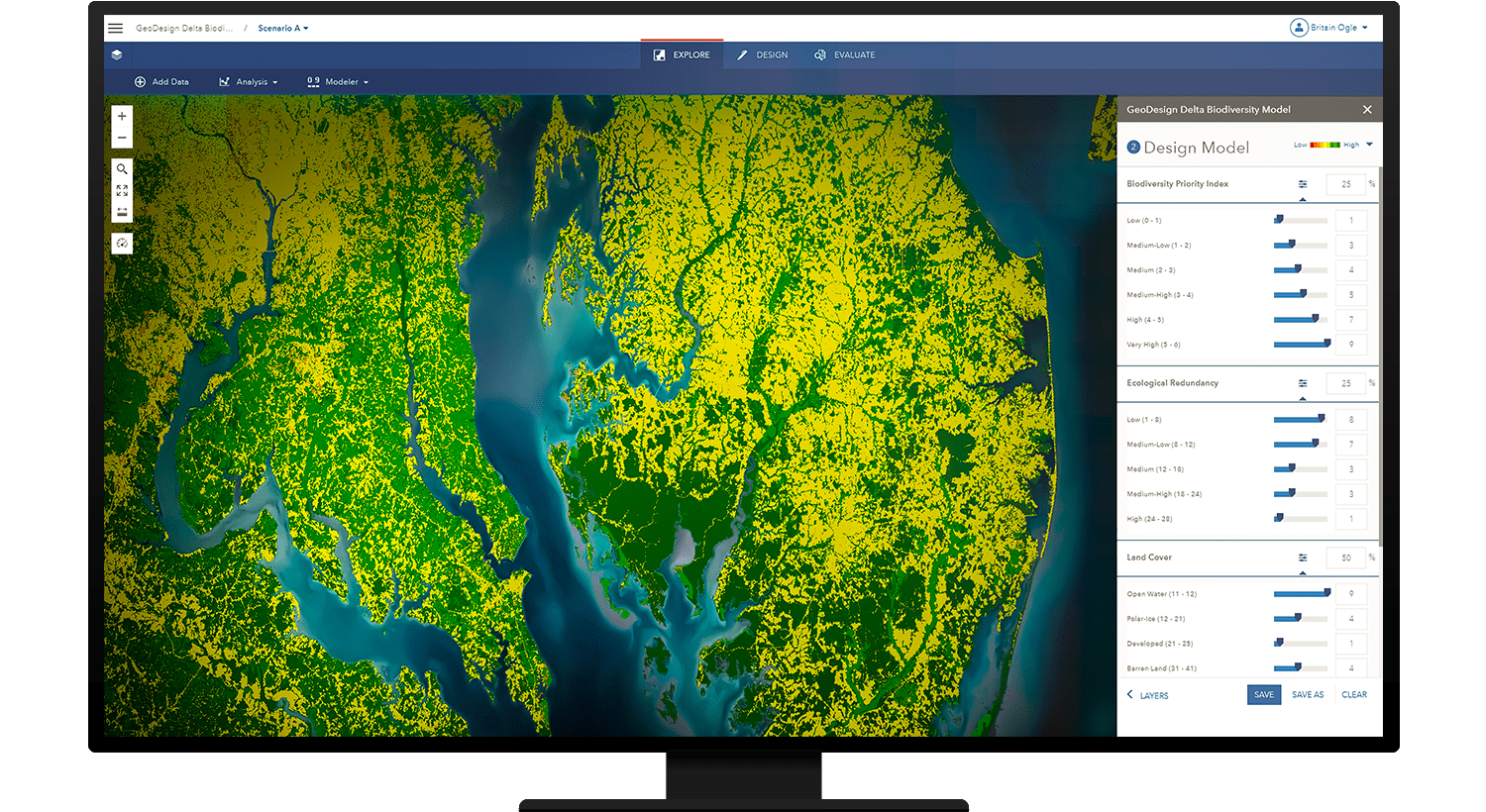Open the Layers panel icon in the toolbar
The height and width of the screenshot is (812, 1486).
(x=117, y=55)
